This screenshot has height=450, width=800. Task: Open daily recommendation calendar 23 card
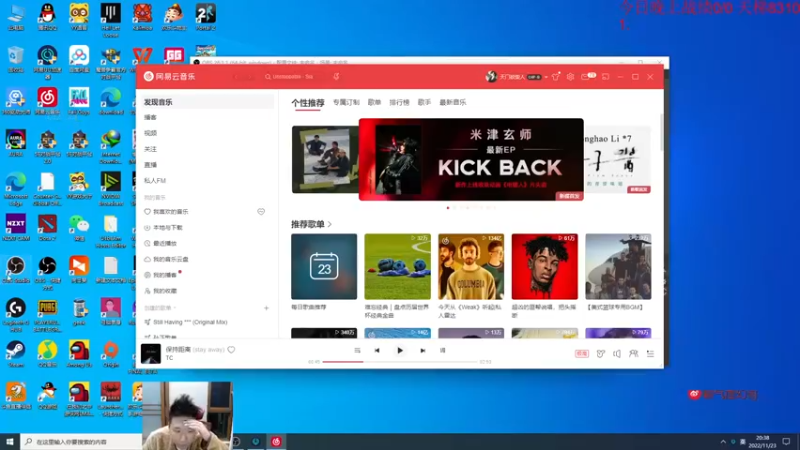[324, 266]
